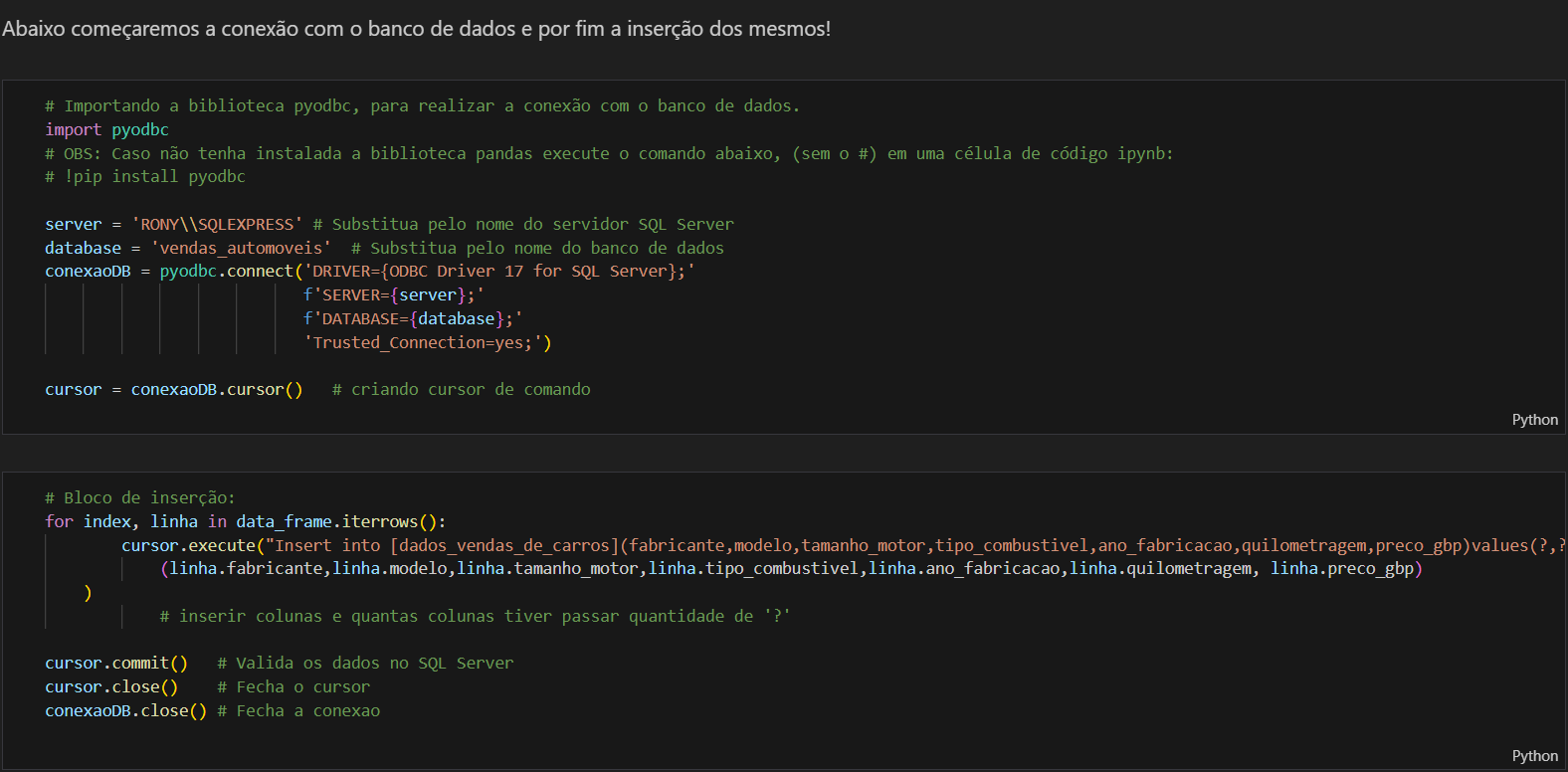Click the '# !pip install pyodbc' comment

pyautogui.click(x=145, y=176)
